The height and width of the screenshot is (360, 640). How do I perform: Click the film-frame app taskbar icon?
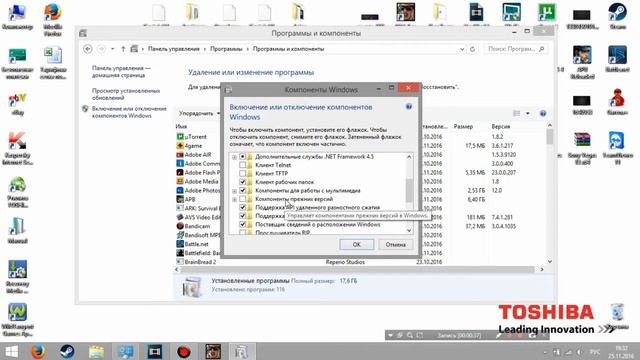pyautogui.click(x=155, y=351)
